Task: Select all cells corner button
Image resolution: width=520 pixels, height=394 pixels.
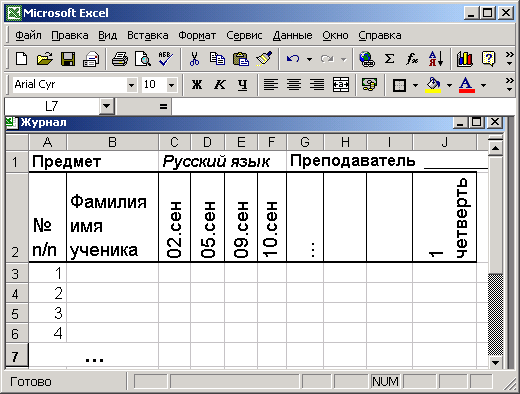Action: coord(17,142)
